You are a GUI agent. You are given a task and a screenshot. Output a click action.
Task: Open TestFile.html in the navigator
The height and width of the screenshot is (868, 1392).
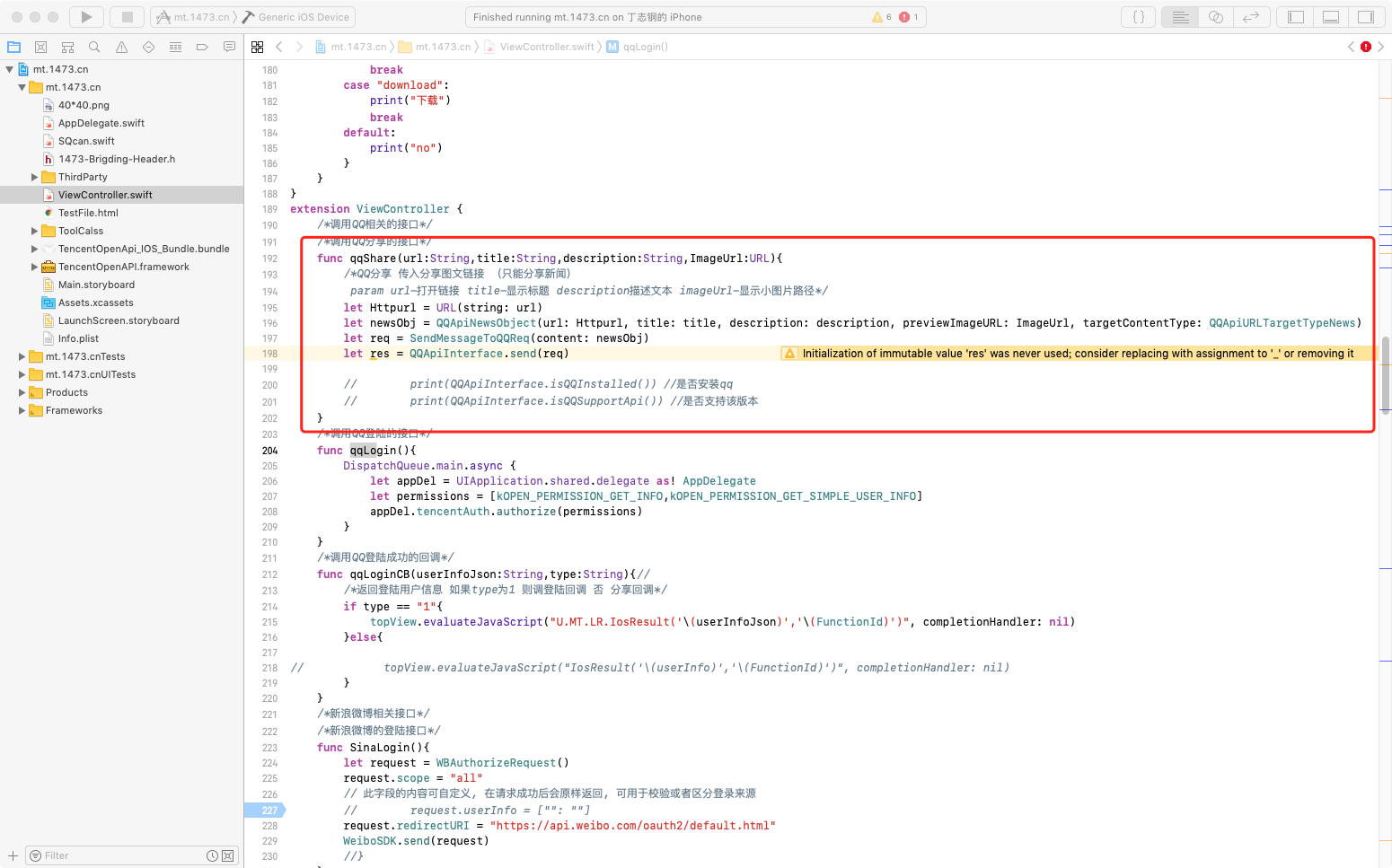click(88, 213)
